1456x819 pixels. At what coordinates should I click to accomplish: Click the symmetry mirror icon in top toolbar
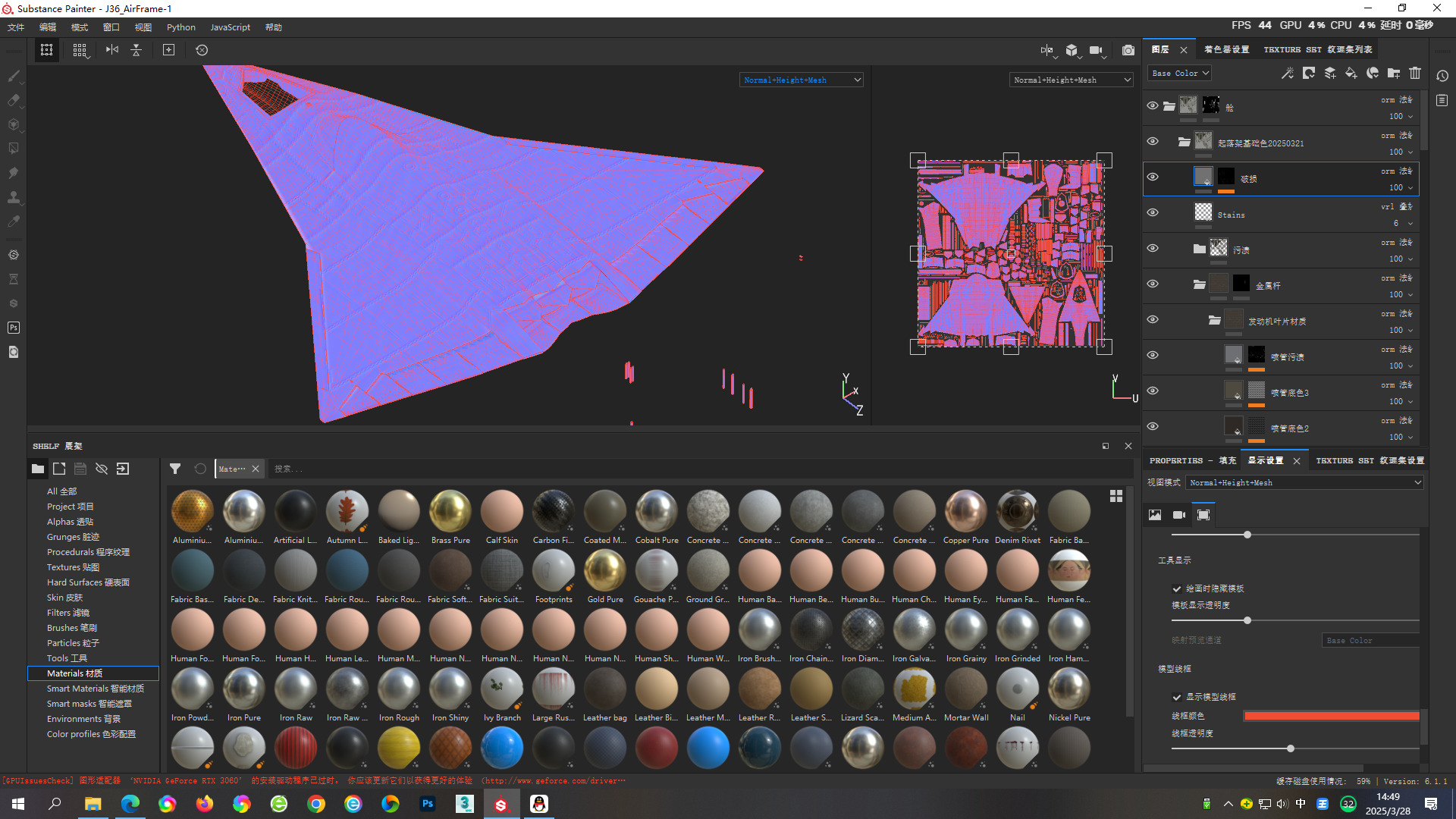pos(112,50)
